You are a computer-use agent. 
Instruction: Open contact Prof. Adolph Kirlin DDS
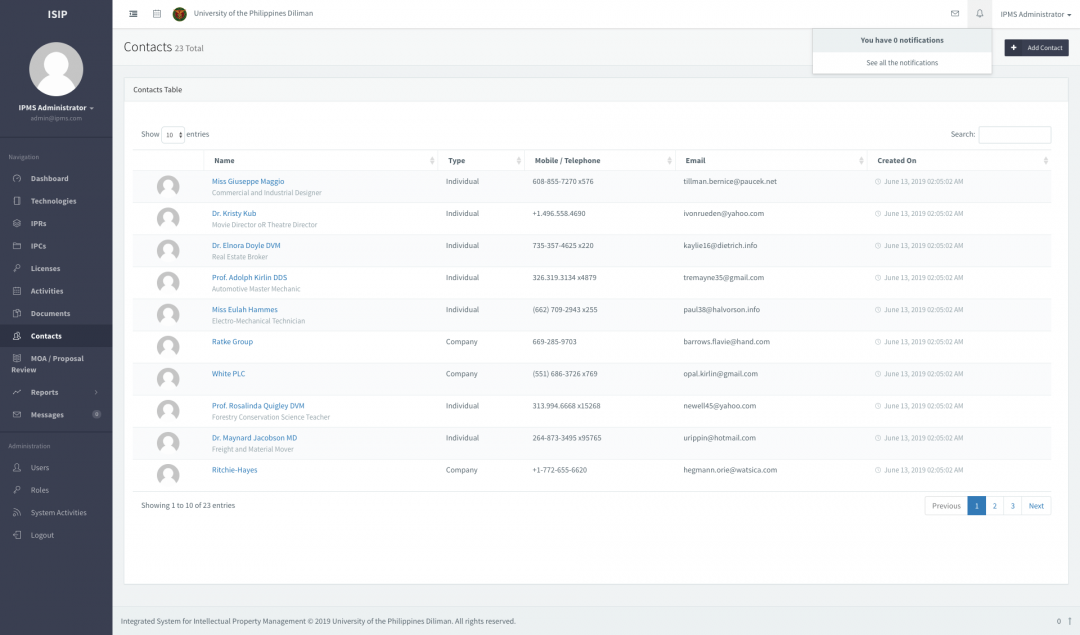249,278
